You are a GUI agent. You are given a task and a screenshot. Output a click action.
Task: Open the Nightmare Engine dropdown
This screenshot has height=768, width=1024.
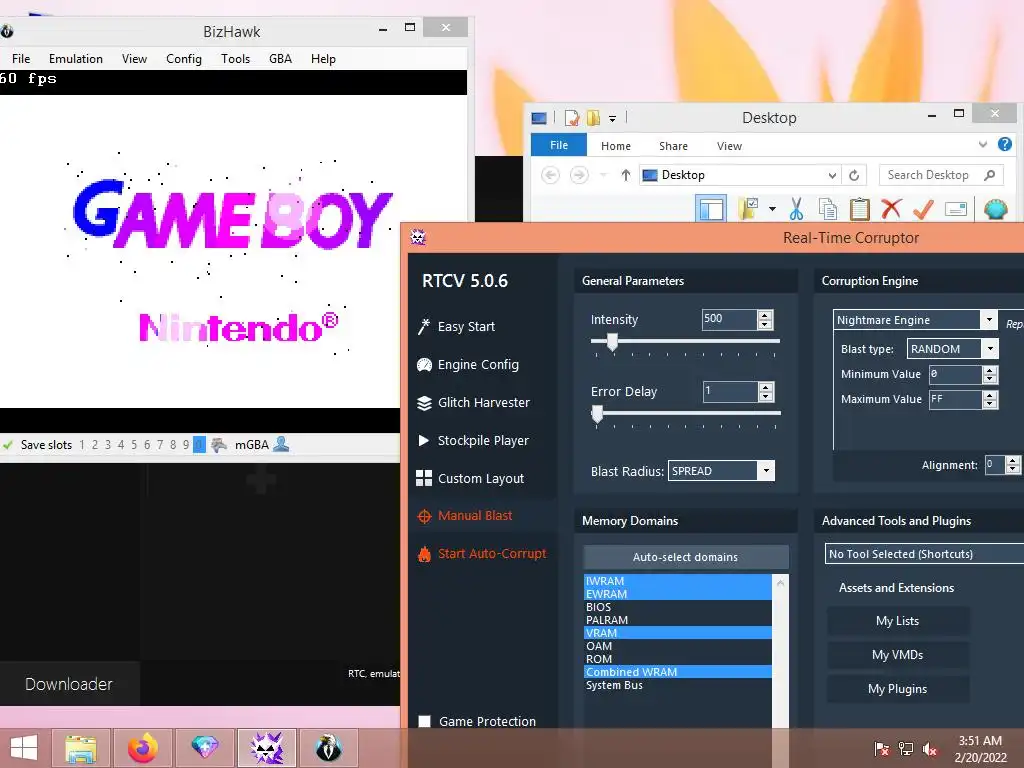[x=989, y=319]
